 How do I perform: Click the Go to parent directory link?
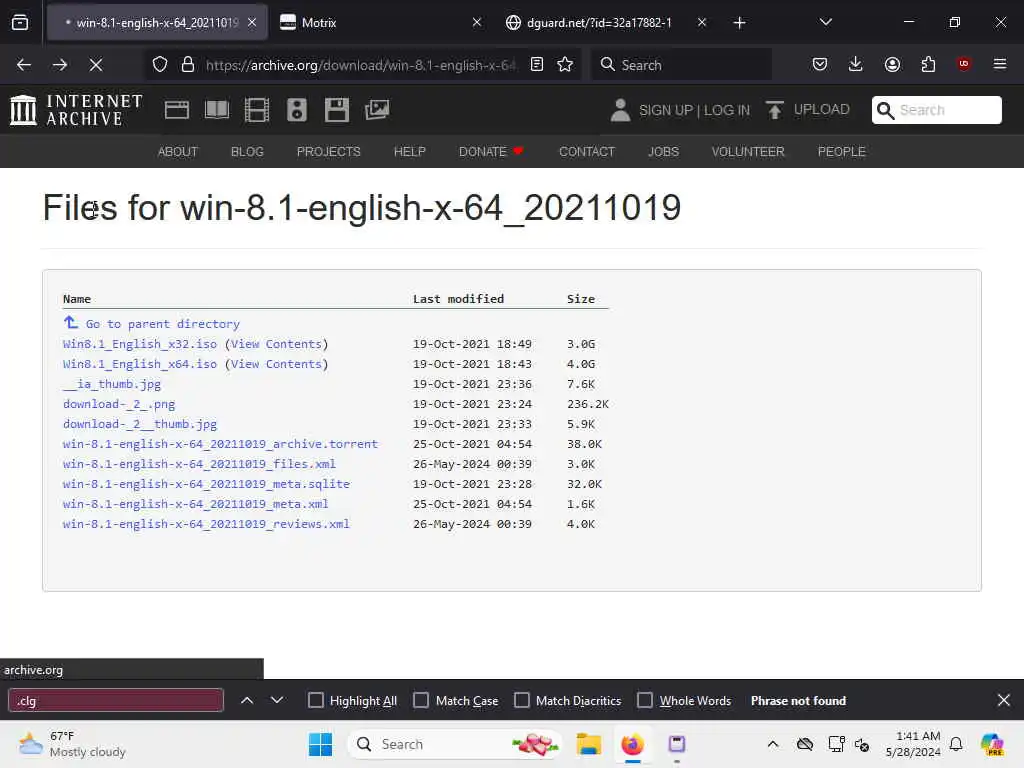point(163,324)
